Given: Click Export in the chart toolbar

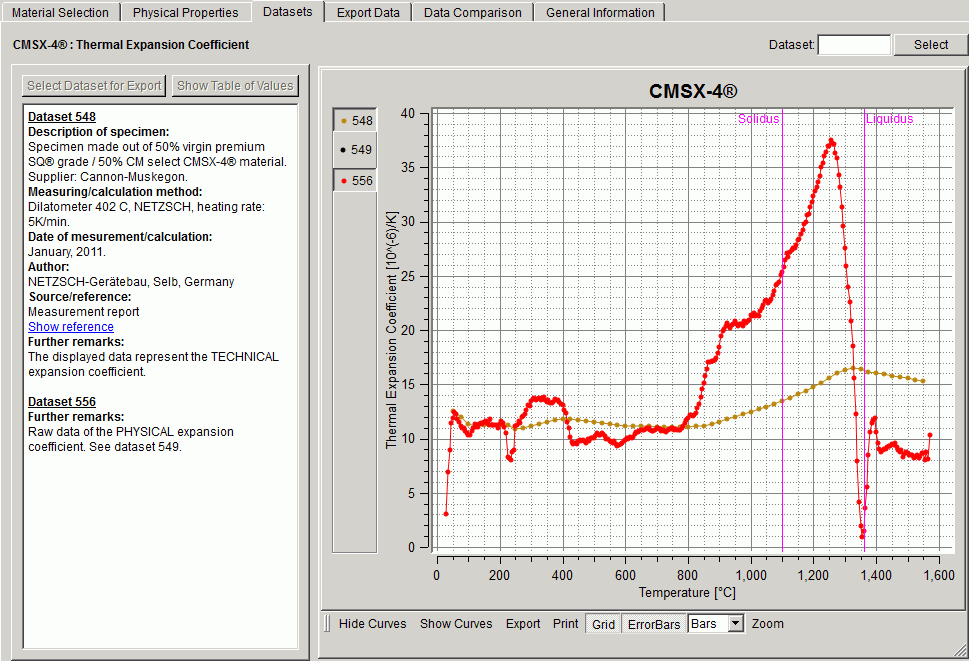Looking at the screenshot, I should coord(523,624).
